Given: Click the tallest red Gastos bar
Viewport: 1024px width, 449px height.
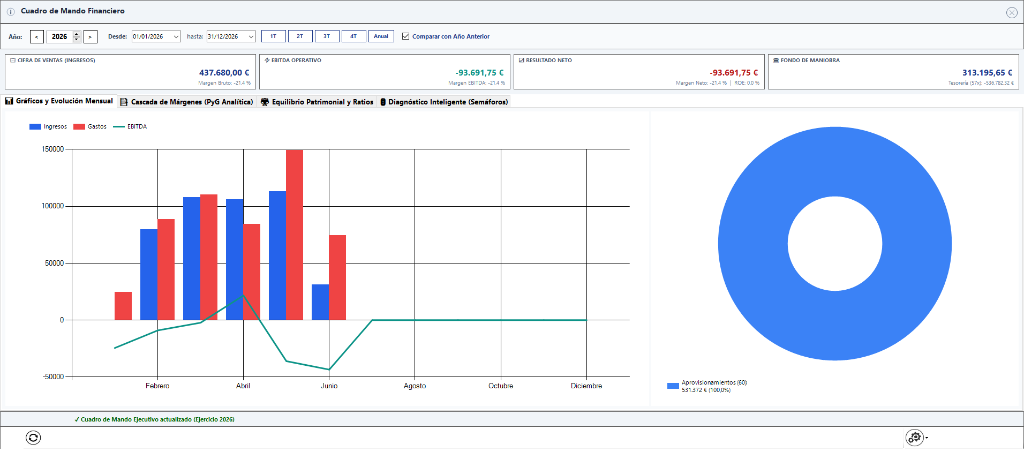Looking at the screenshot, I should pyautogui.click(x=295, y=235).
